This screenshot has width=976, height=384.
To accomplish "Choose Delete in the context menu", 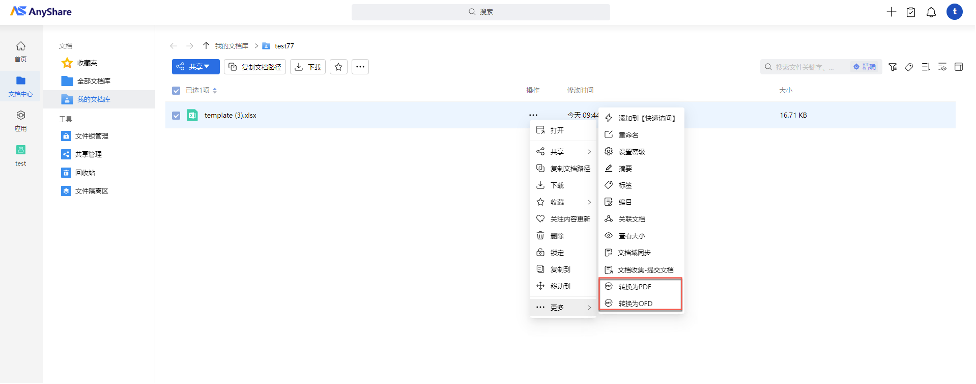I will 563,236.
